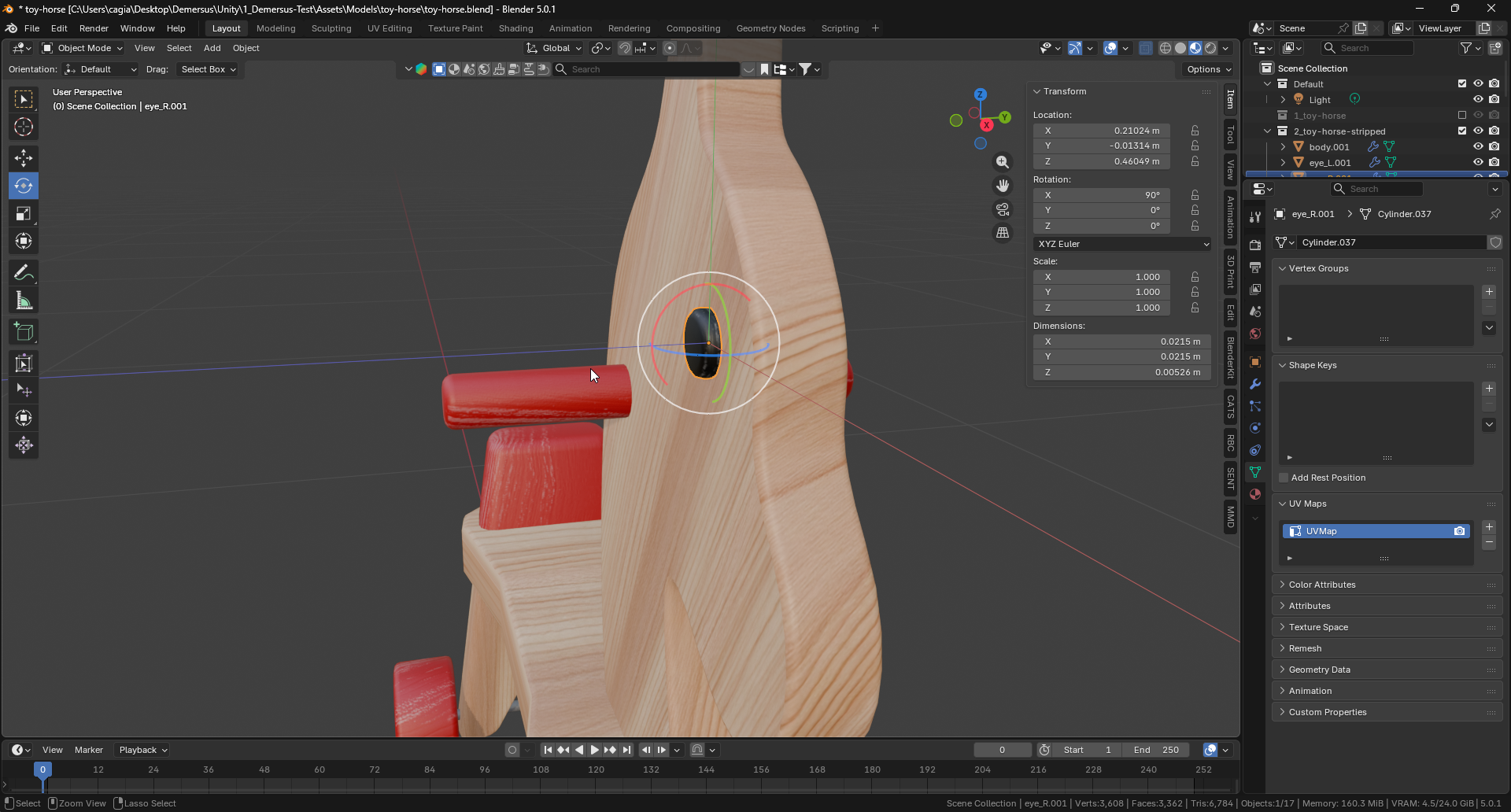The height and width of the screenshot is (812, 1511).
Task: Select the Select Box tool in toolbar
Action: pos(24,99)
